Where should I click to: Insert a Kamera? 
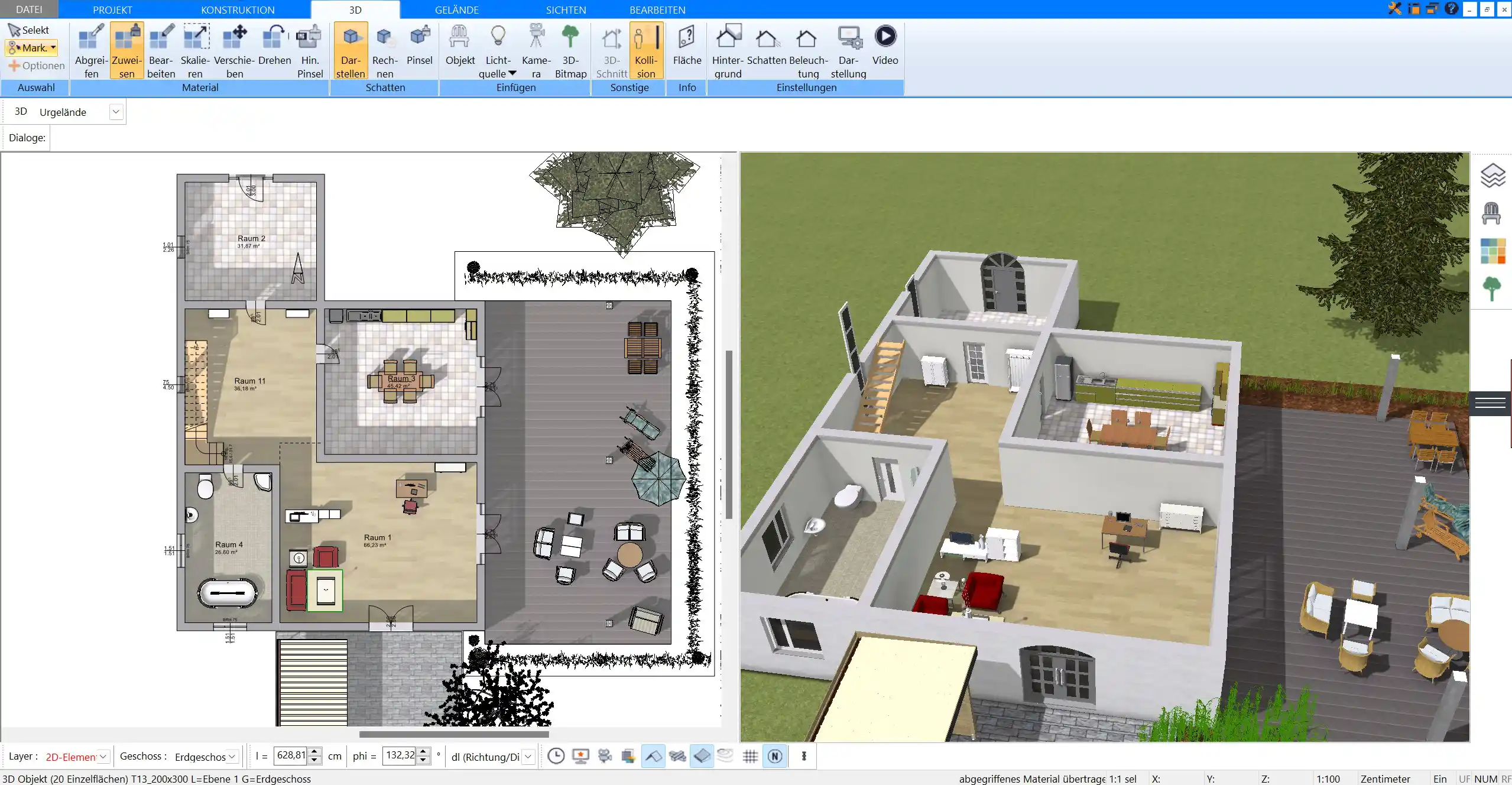(x=536, y=50)
